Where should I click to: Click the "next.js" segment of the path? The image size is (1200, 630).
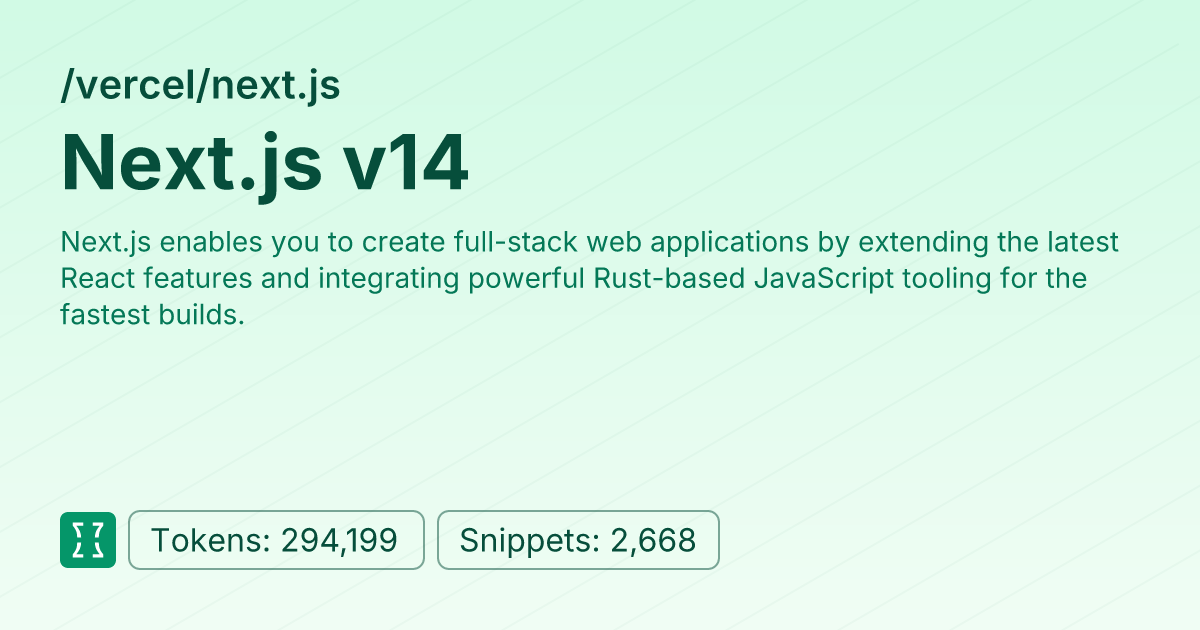276,86
